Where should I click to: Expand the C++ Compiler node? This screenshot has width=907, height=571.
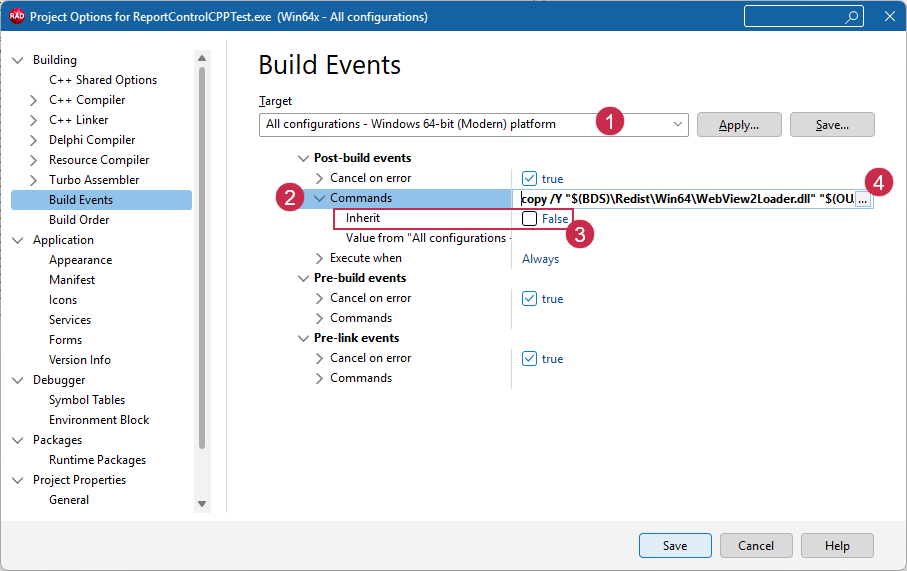[34, 100]
